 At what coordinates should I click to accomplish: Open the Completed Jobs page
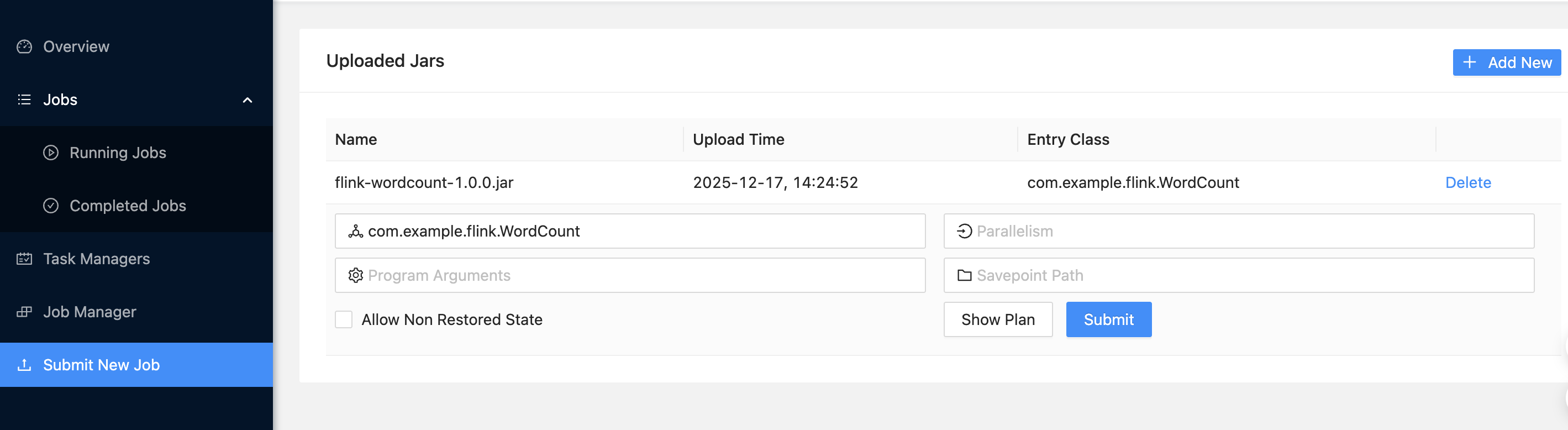pyautogui.click(x=128, y=205)
